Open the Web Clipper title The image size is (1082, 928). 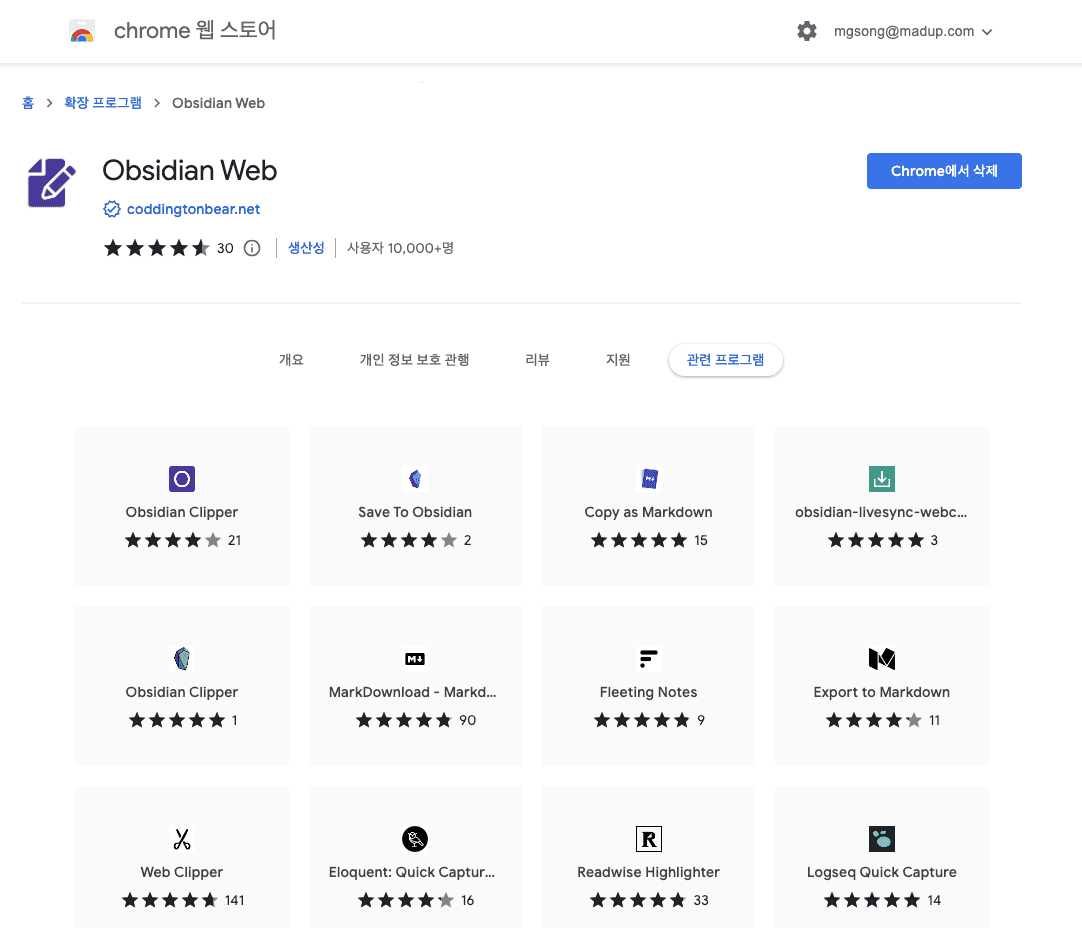182,872
